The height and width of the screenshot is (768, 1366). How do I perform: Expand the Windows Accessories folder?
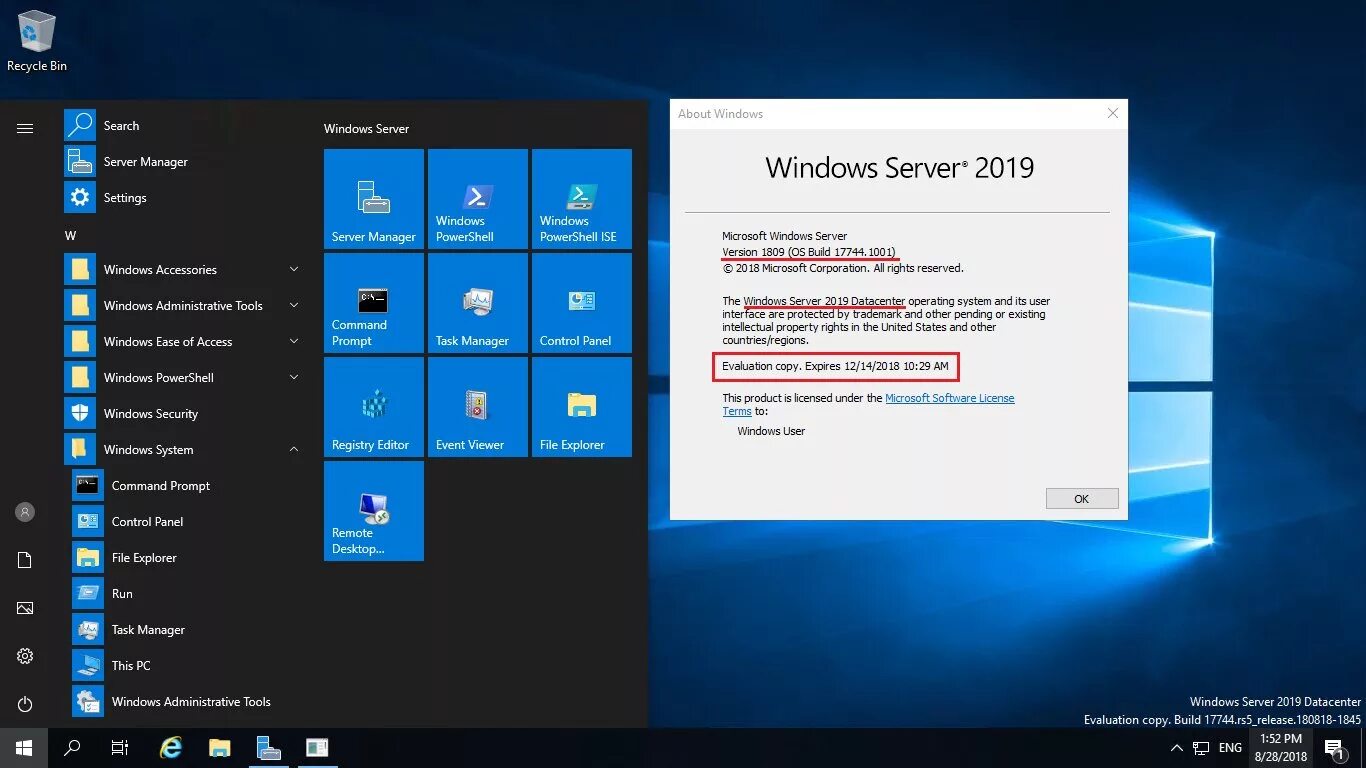coord(185,270)
